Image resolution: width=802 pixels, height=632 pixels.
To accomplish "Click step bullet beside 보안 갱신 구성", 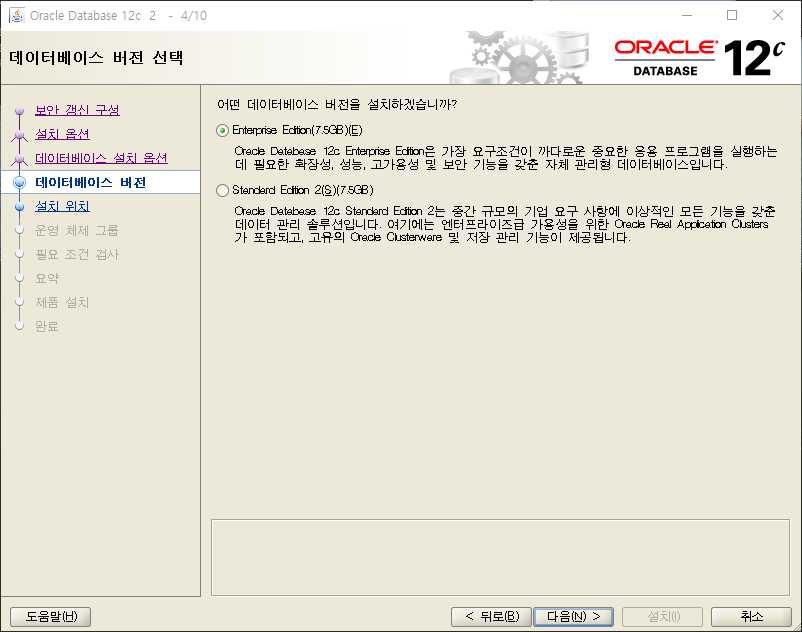I will tap(19, 110).
